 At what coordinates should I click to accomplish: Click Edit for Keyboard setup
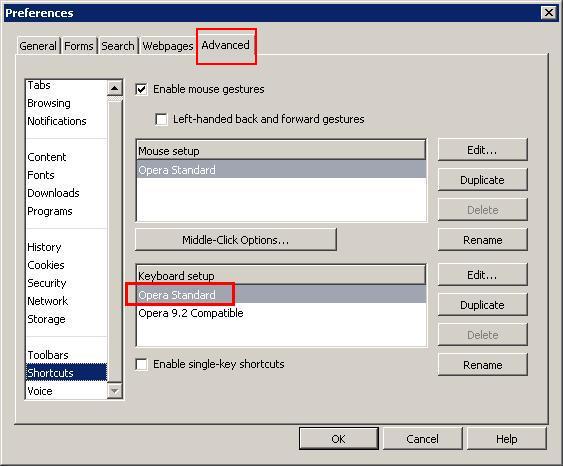click(x=482, y=275)
